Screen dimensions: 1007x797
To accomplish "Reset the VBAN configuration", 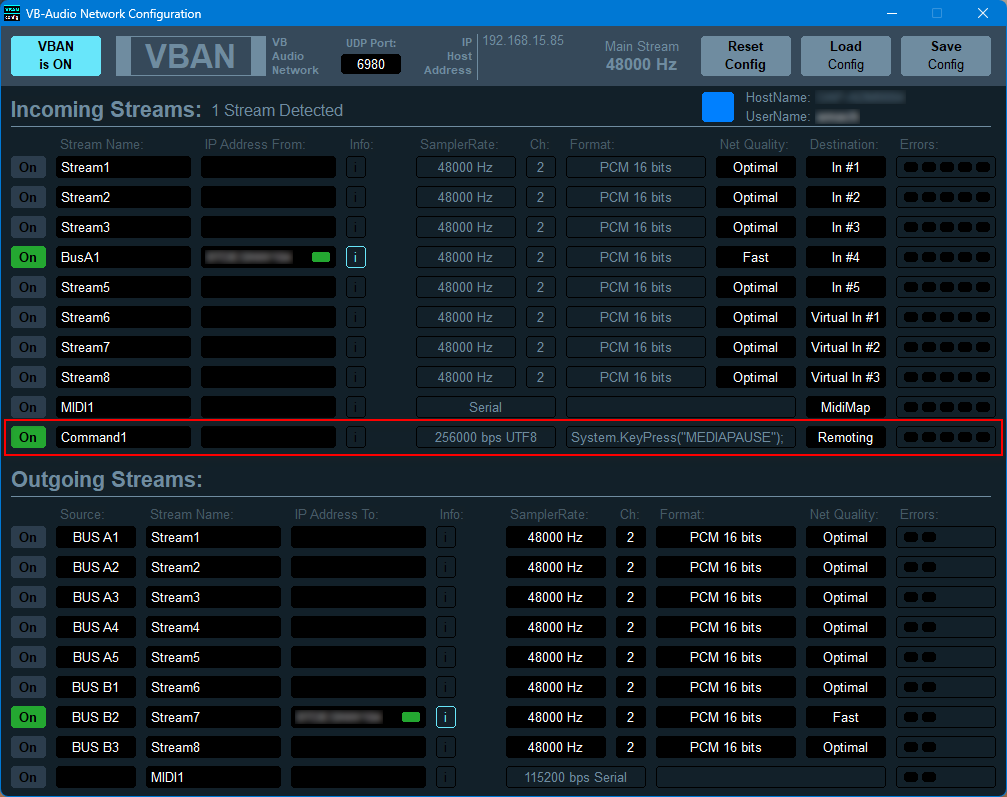I will pyautogui.click(x=746, y=56).
